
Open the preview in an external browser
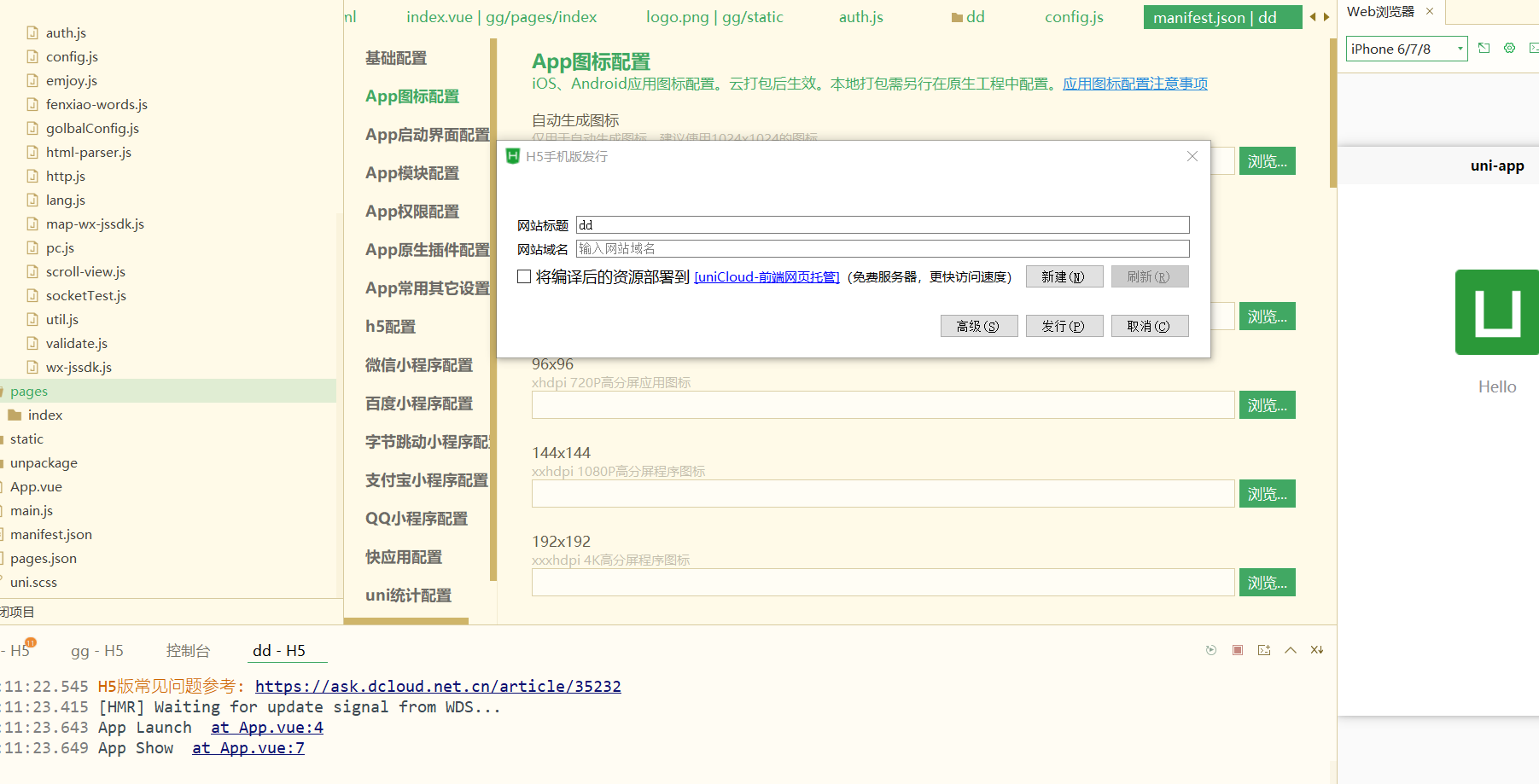(x=1484, y=49)
